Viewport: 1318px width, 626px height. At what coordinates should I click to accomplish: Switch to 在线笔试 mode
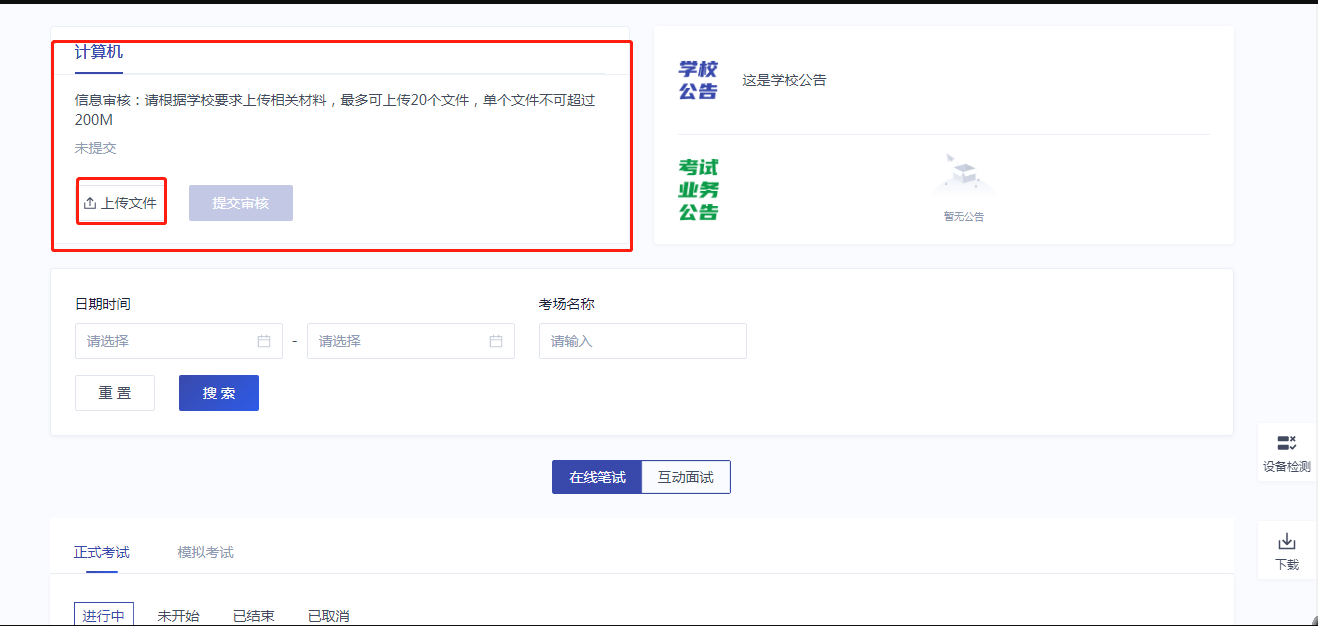[x=597, y=477]
